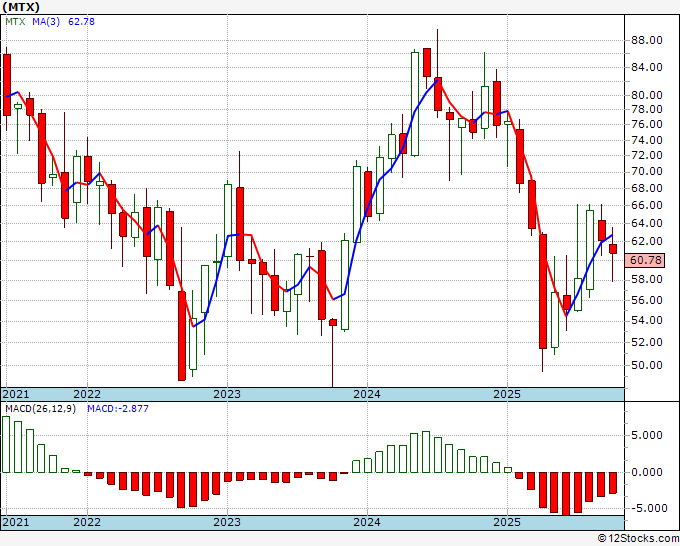Click the 72.00 price axis label
680x546 pixels.
[x=646, y=155]
